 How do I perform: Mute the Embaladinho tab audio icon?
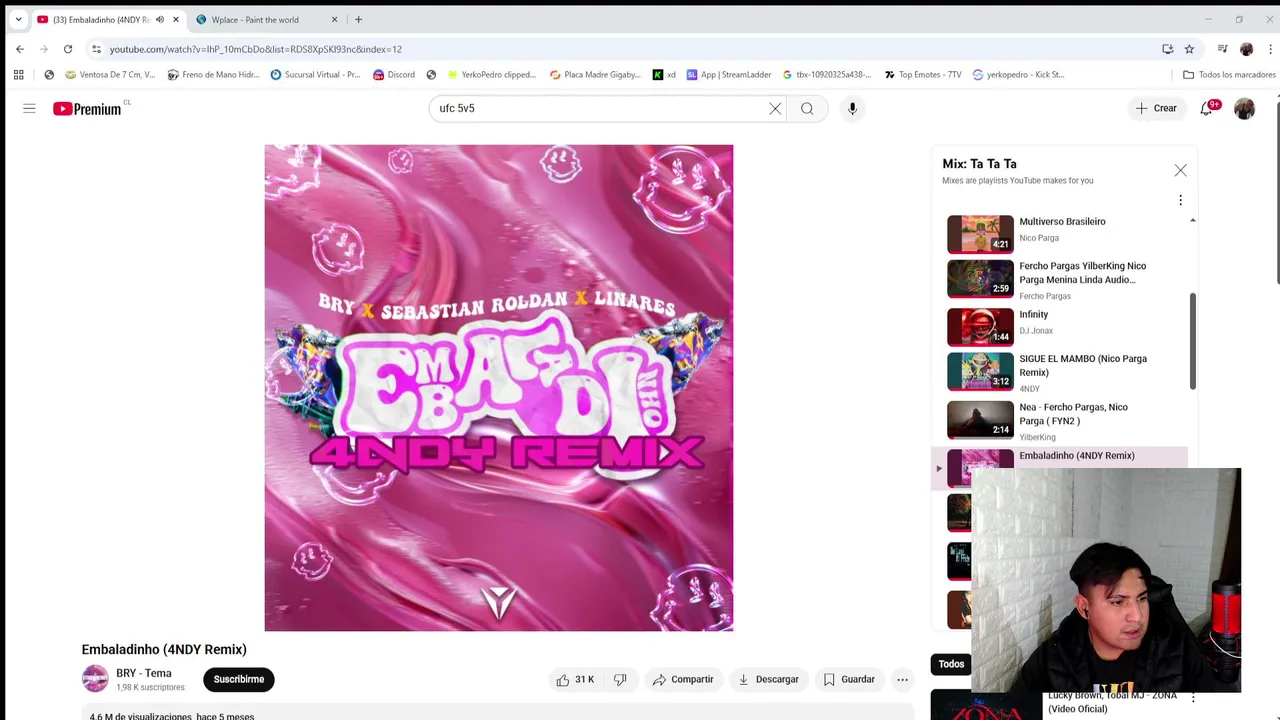click(159, 19)
